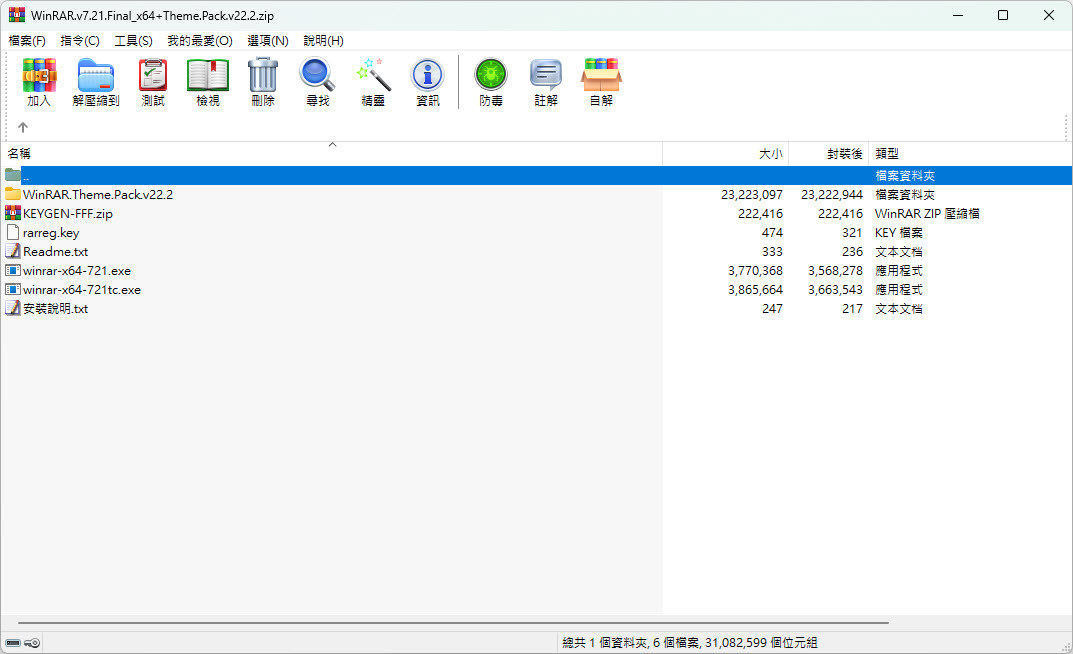This screenshot has height=654, width=1073.
Task: Click packed value 3,663,543
Action: coord(835,290)
